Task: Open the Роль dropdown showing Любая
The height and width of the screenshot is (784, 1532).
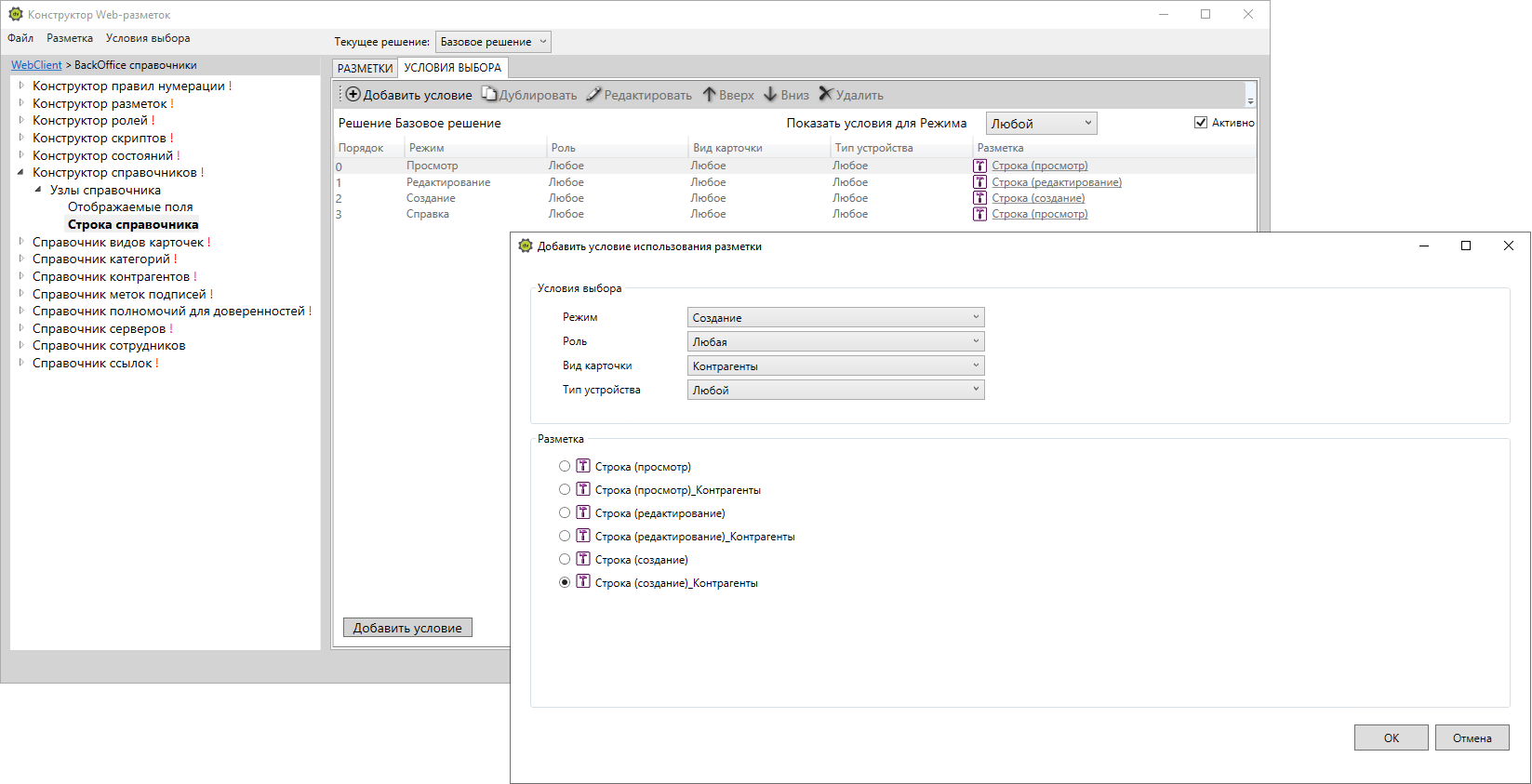Action: pyautogui.click(x=835, y=341)
